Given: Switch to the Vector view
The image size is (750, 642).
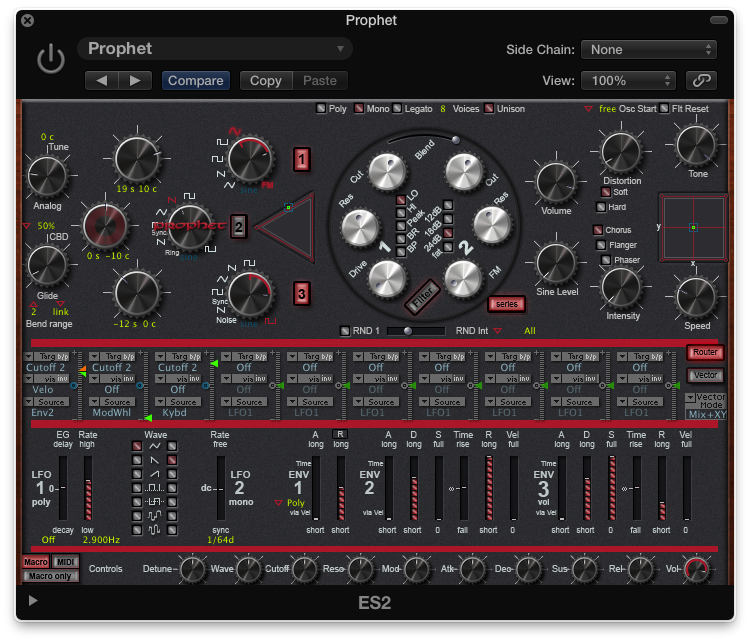Looking at the screenshot, I should [705, 375].
